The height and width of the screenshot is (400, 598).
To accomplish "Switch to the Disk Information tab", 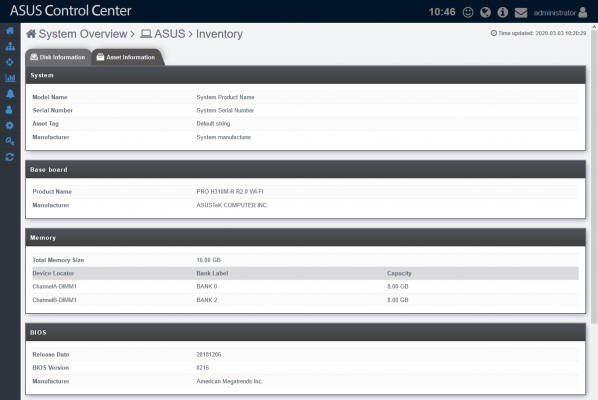I will click(x=58, y=57).
